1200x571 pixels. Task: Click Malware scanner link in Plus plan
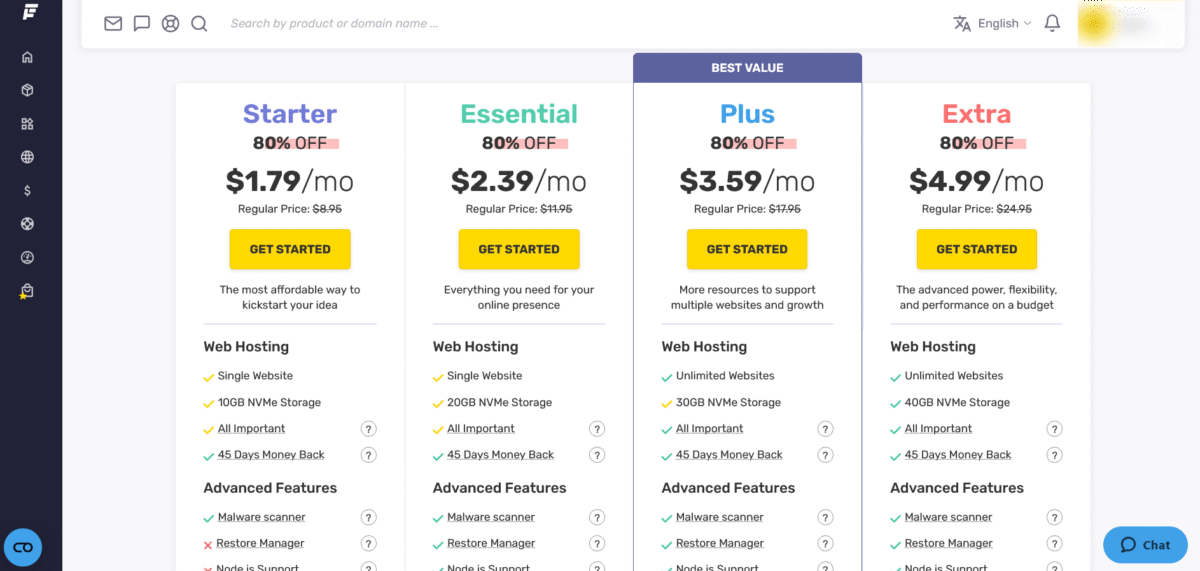pyautogui.click(x=719, y=517)
